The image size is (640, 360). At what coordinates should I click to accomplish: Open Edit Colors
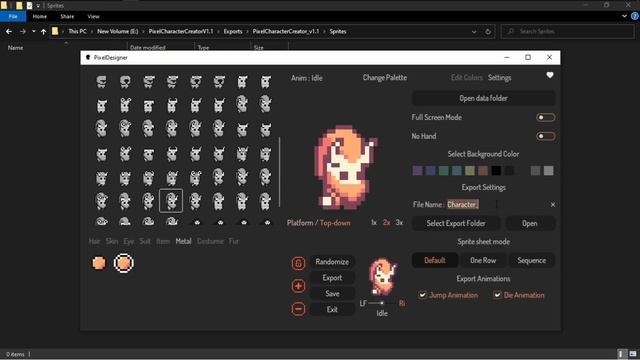[x=467, y=78]
